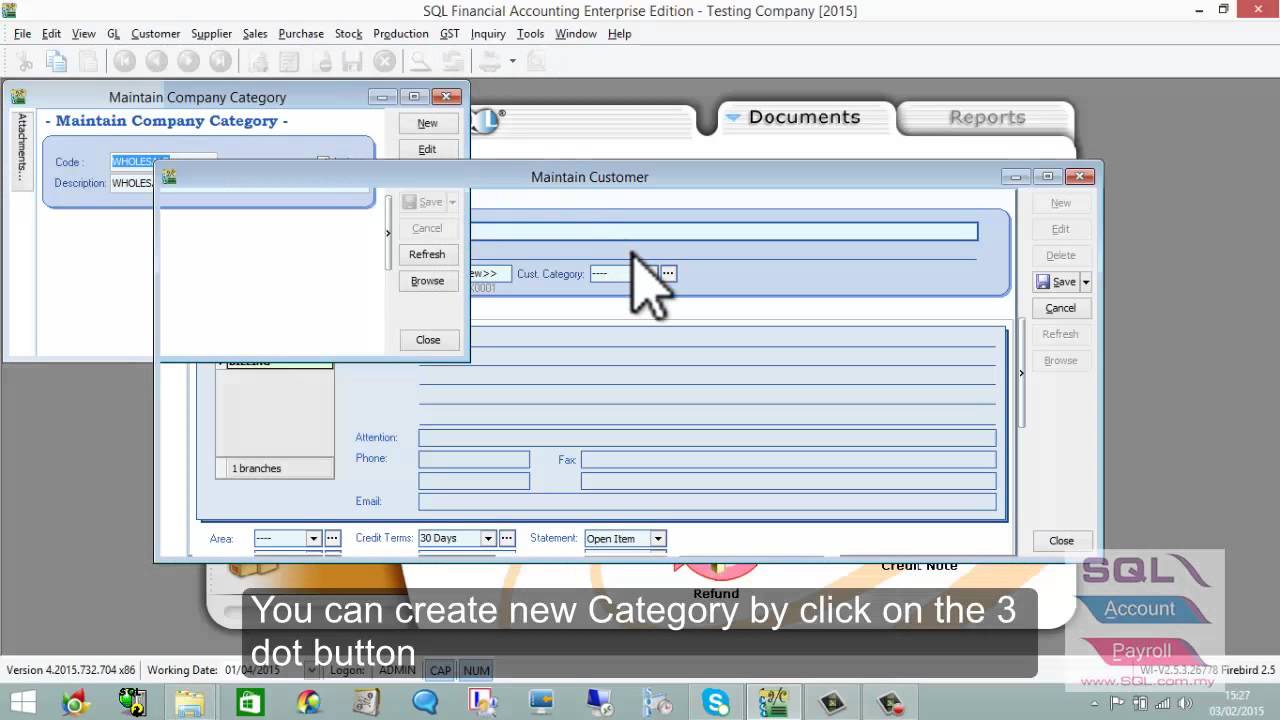Open the Working Date dropdown in status bar
The image size is (1280, 720).
[311, 670]
